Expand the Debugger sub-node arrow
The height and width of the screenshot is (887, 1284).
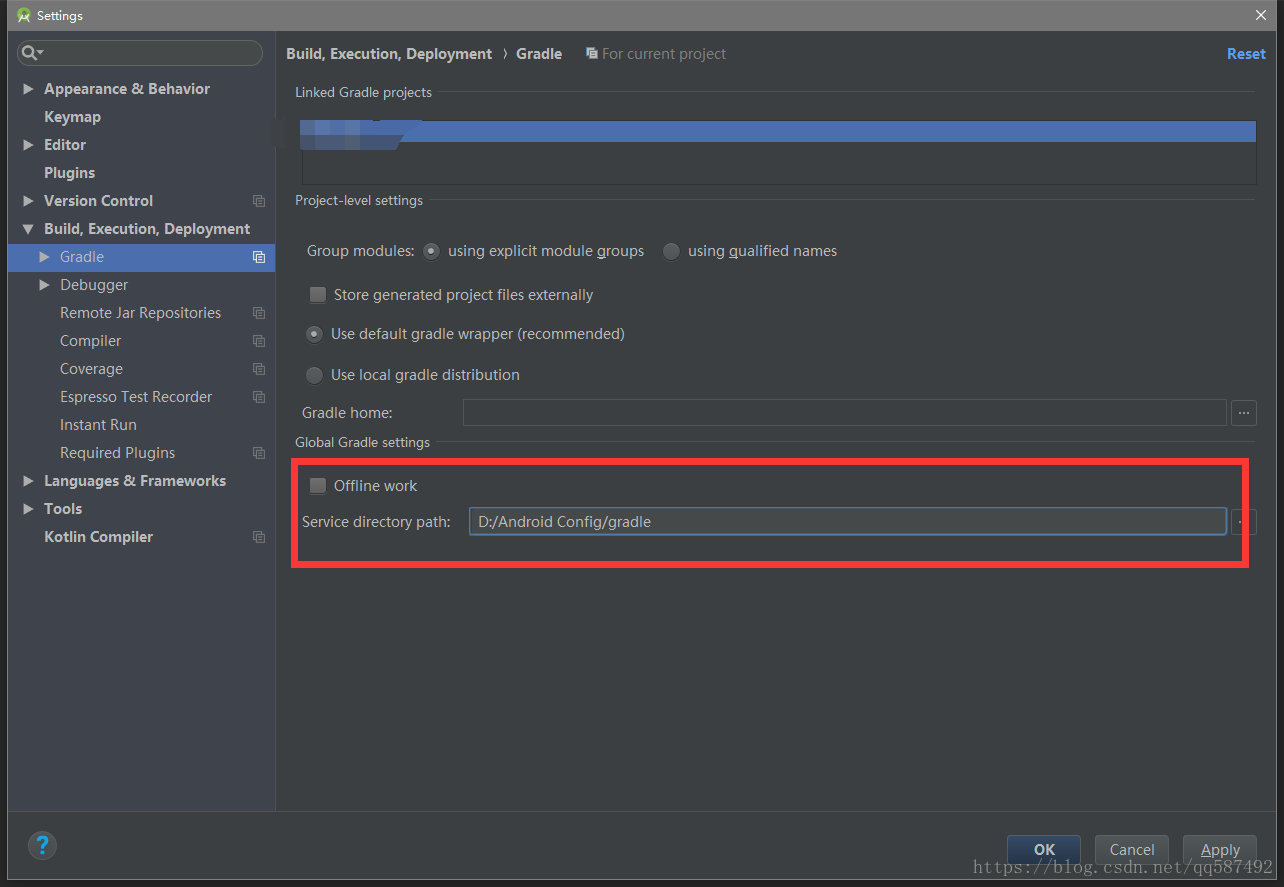tap(44, 285)
